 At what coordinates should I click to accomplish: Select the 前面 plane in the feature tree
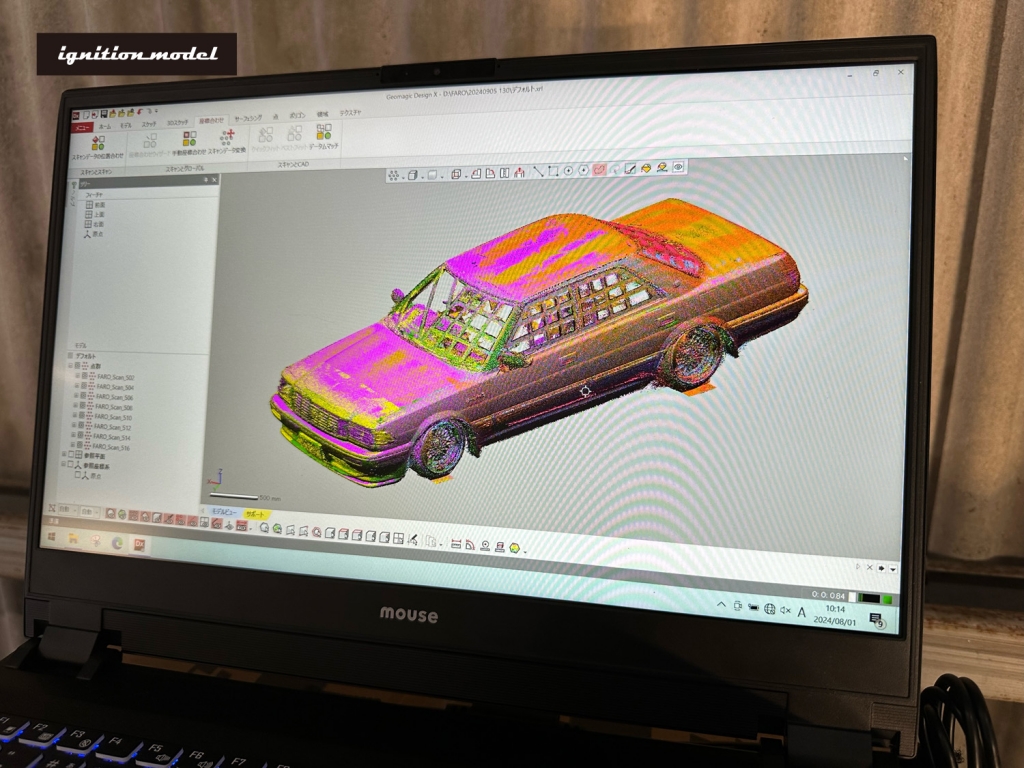pyautogui.click(x=94, y=204)
